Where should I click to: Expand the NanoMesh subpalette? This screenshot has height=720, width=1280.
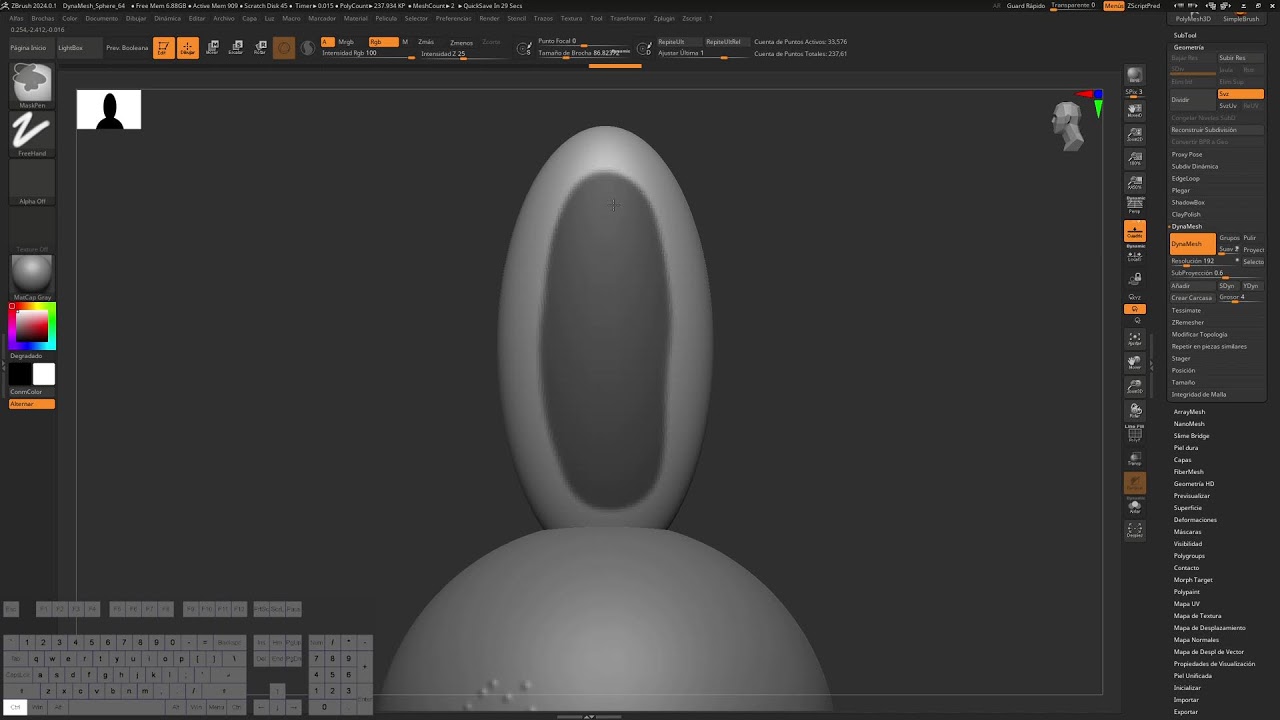pyautogui.click(x=1189, y=424)
